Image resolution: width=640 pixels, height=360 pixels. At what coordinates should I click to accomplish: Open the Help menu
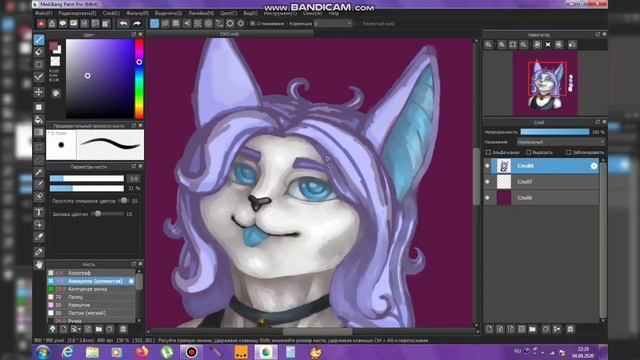(x=334, y=13)
